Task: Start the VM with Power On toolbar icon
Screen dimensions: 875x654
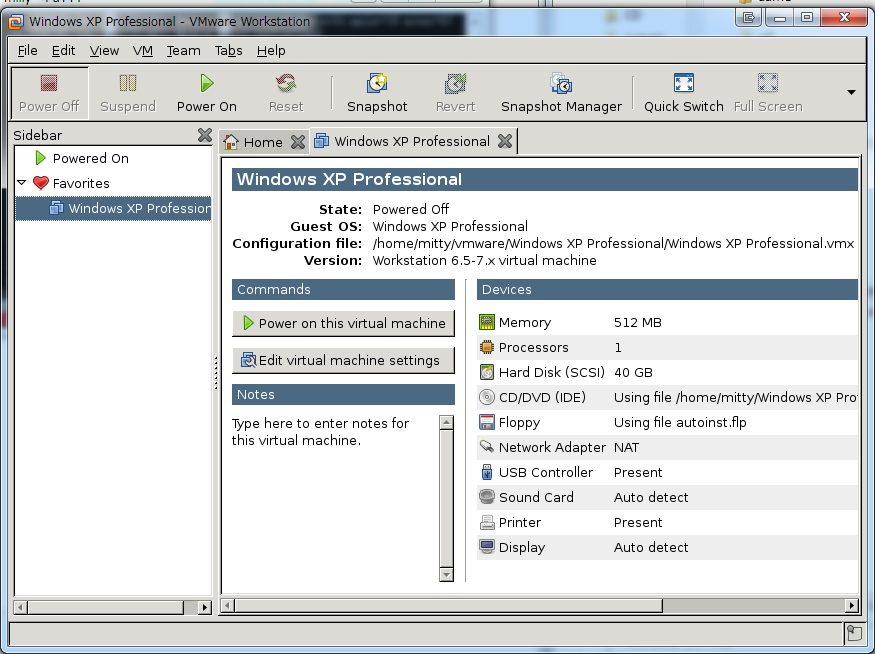Action: (x=206, y=83)
